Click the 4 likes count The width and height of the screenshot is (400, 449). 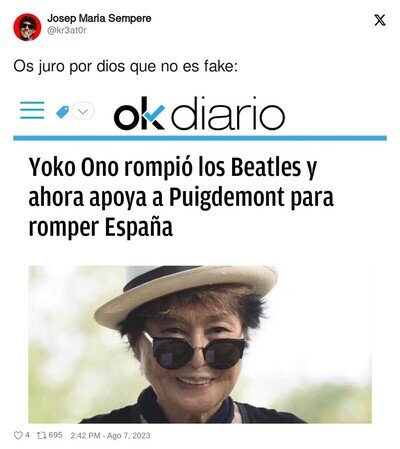(27, 435)
